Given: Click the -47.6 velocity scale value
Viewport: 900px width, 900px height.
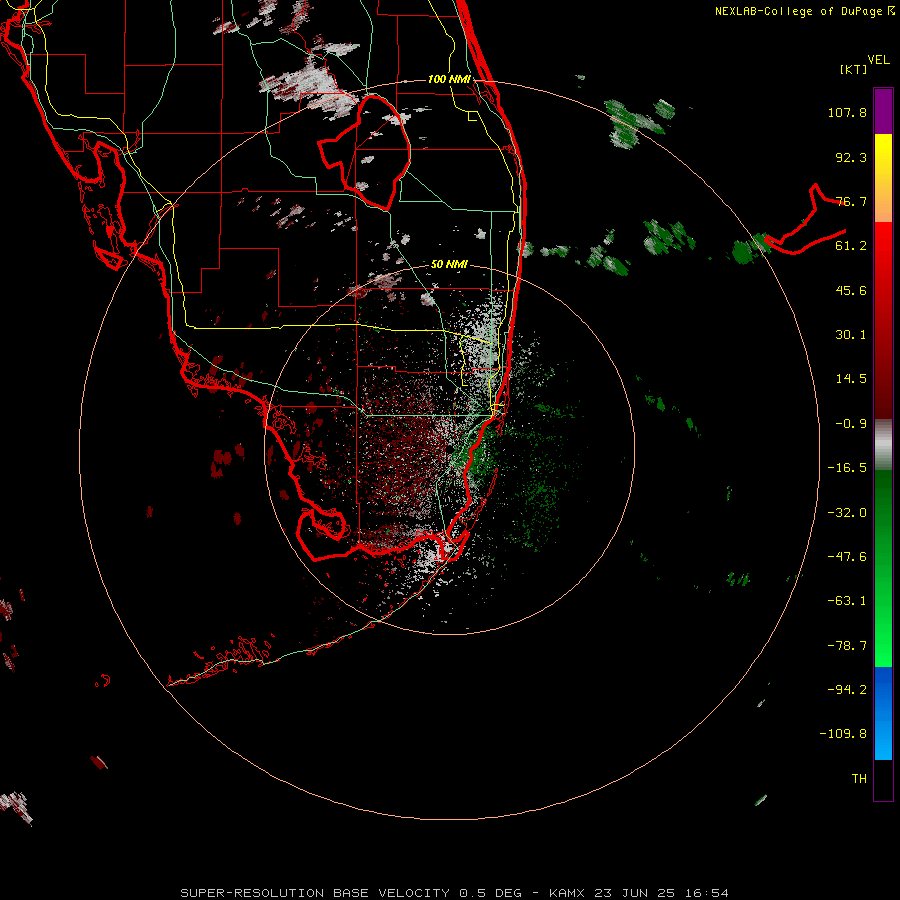Looking at the screenshot, I should click(847, 557).
